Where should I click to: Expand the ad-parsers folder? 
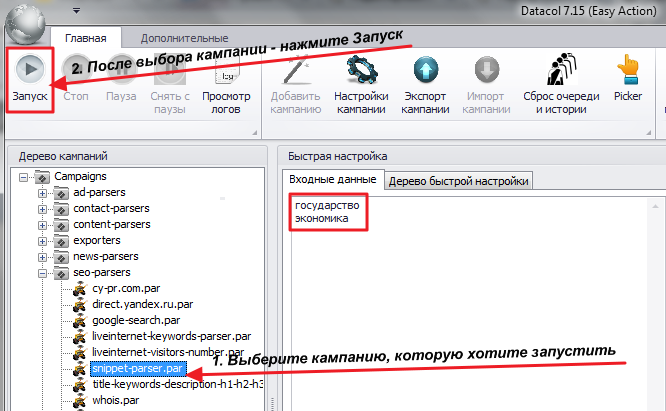(x=42, y=193)
